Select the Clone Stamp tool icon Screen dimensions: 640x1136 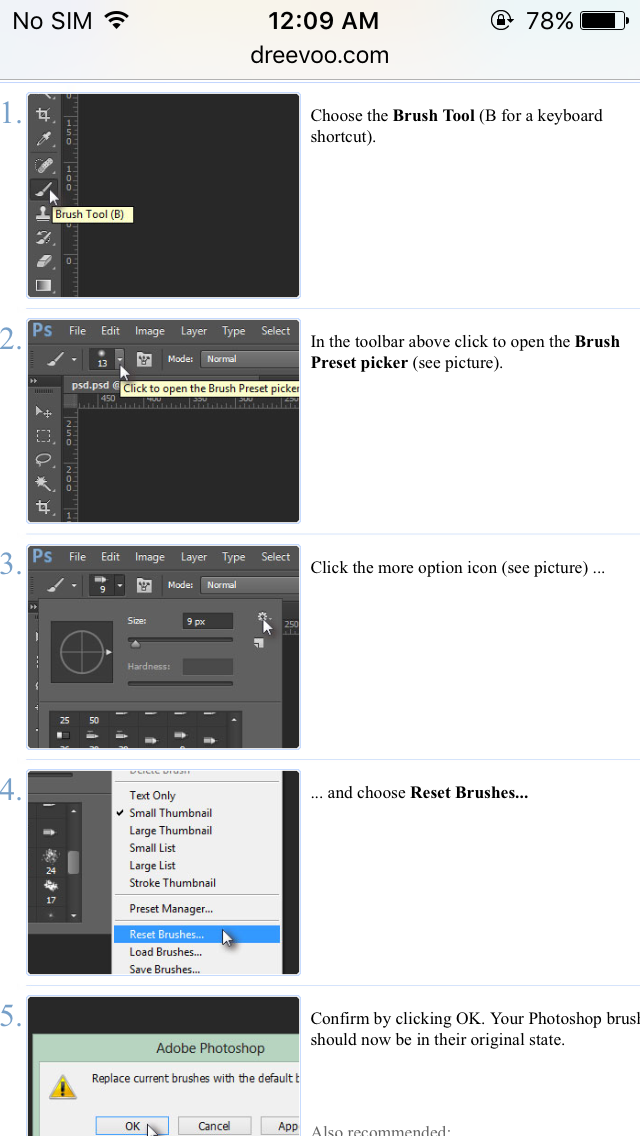pyautogui.click(x=43, y=213)
